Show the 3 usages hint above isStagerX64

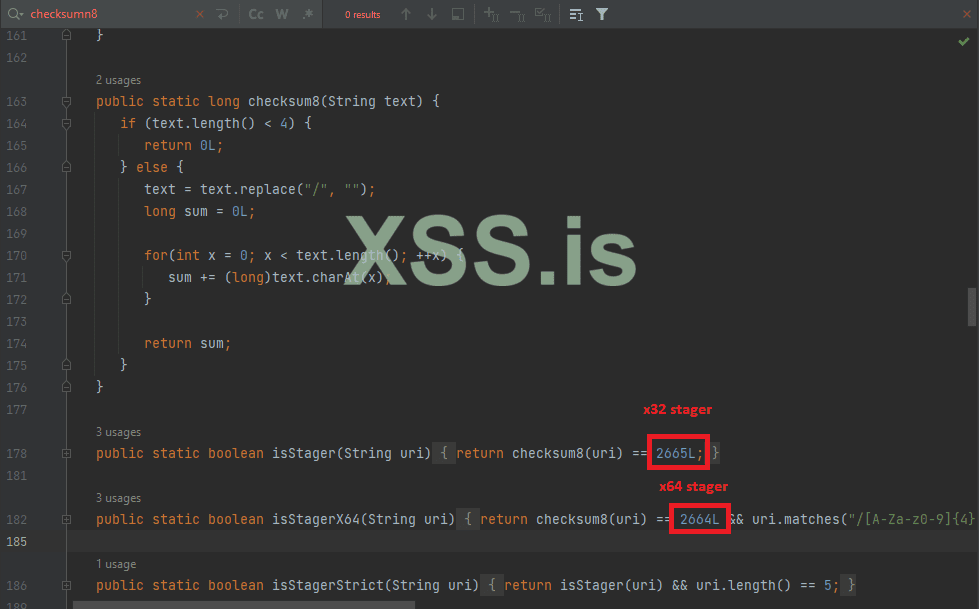click(x=118, y=498)
